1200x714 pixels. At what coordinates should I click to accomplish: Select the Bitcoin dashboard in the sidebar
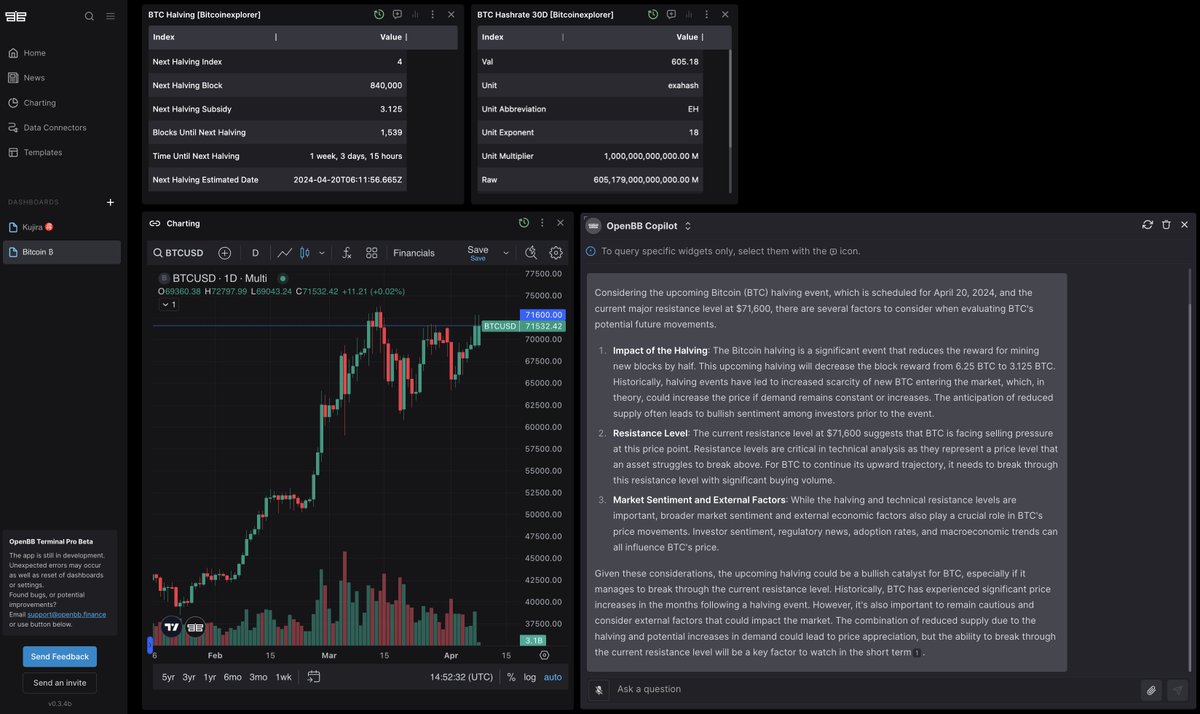(x=62, y=252)
